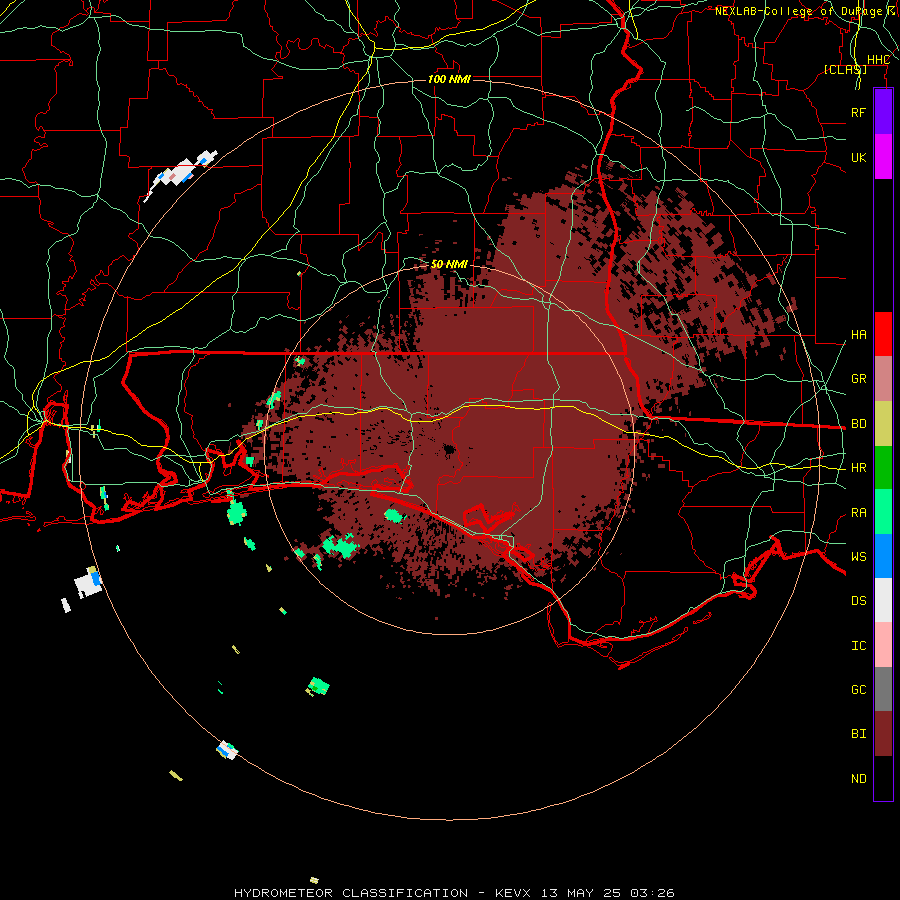Click the HR green legend swatch
Screen dimensions: 900x900
[x=883, y=468]
